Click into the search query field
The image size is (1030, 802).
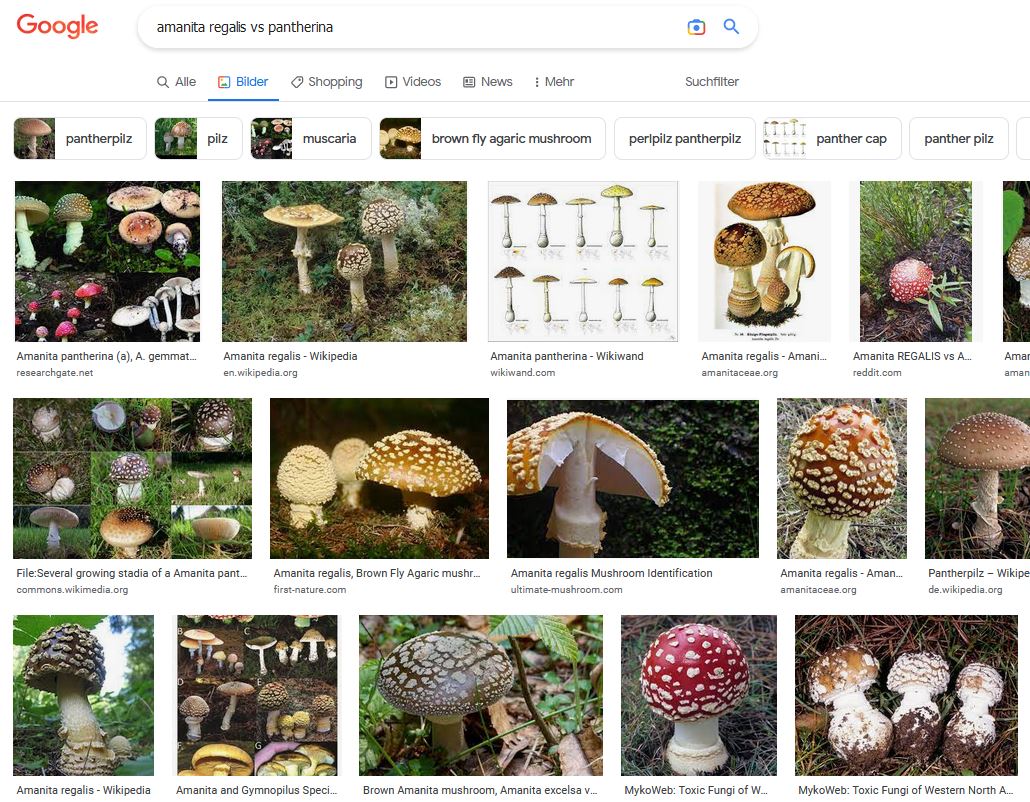400,27
